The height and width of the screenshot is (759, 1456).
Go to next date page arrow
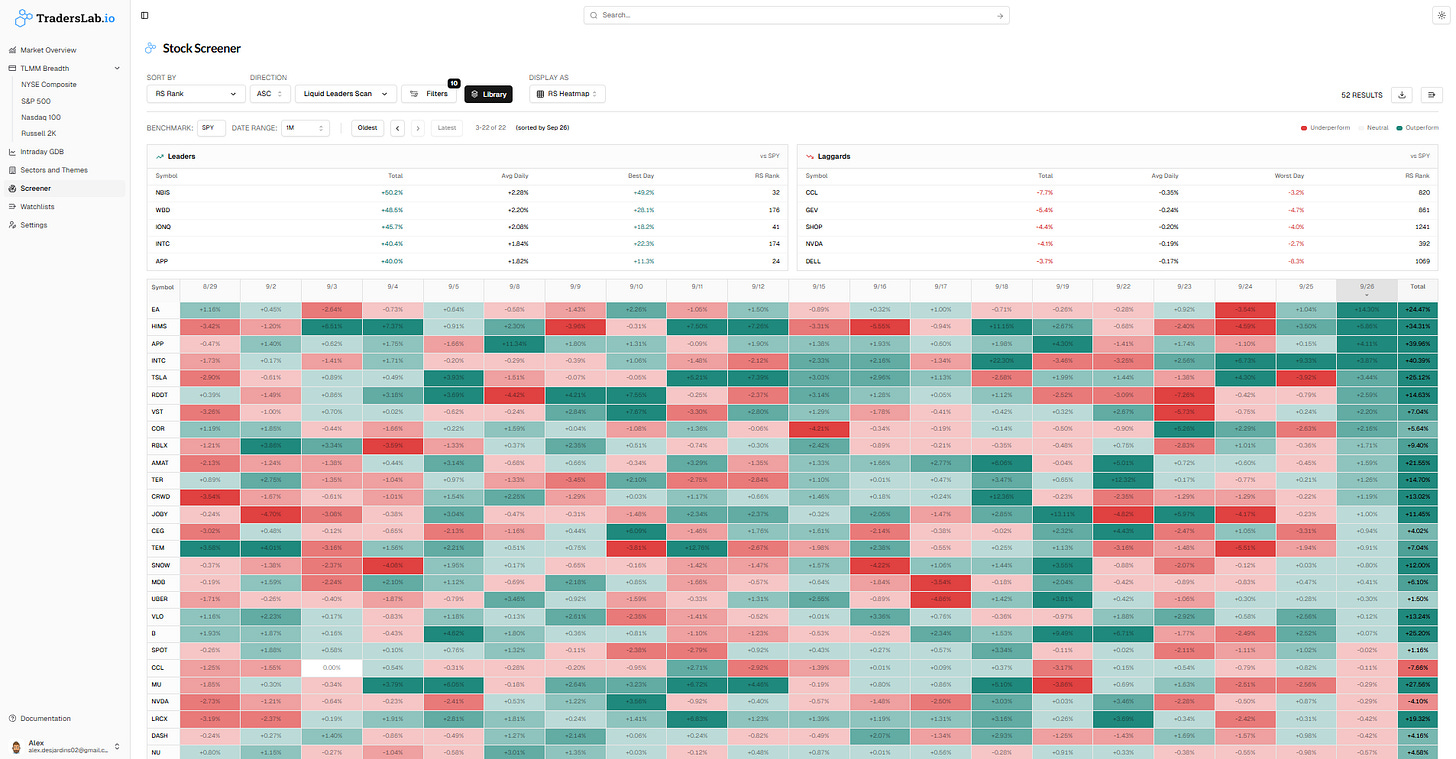418,128
